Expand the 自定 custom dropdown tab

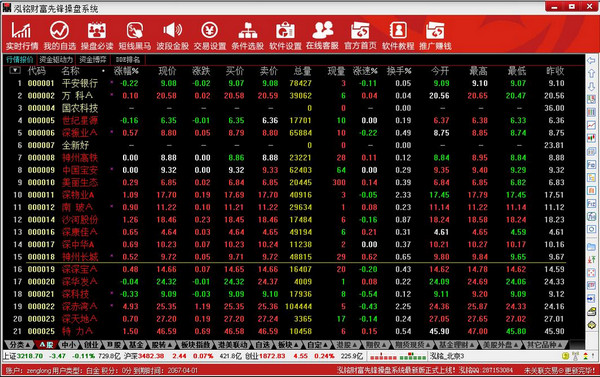[318, 344]
